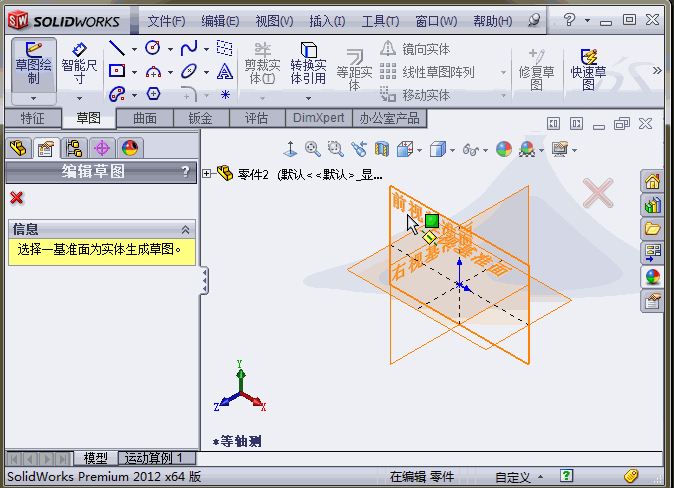This screenshot has width=674, height=488.
Task: Open View Palette icon in task pane
Action: coord(652,253)
